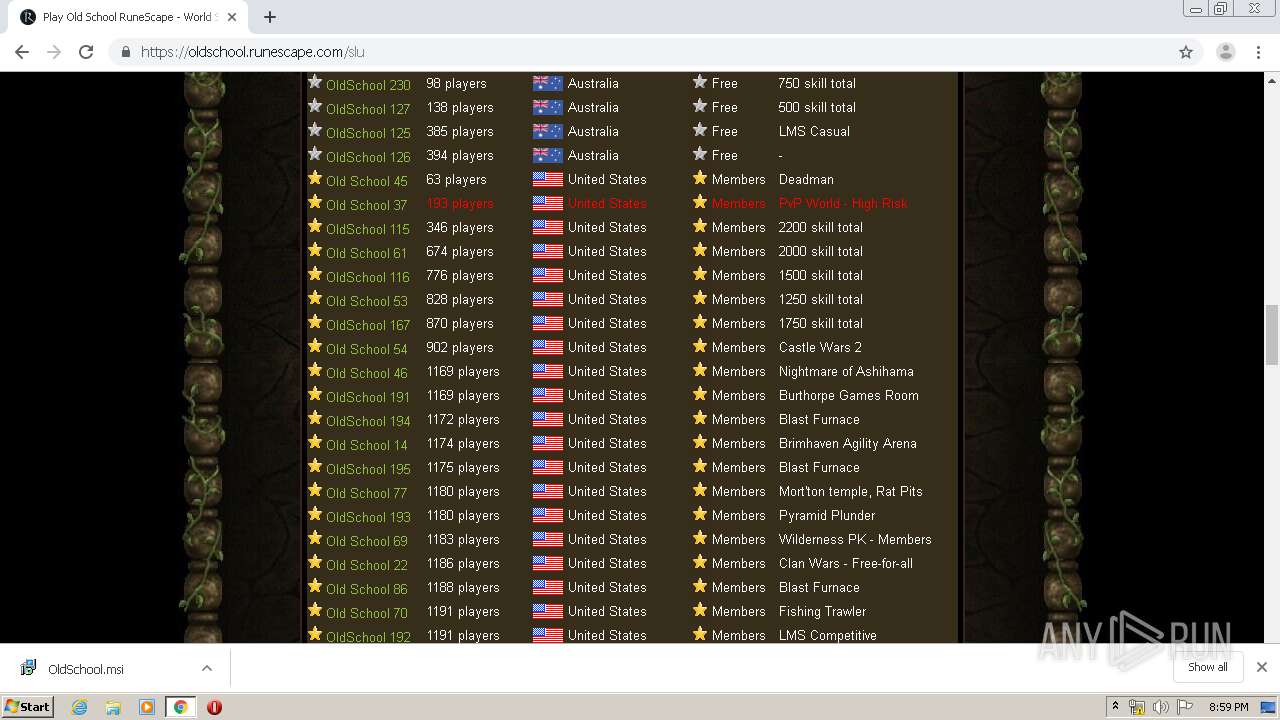
Task: Join world Old School 69
Action: (367, 541)
